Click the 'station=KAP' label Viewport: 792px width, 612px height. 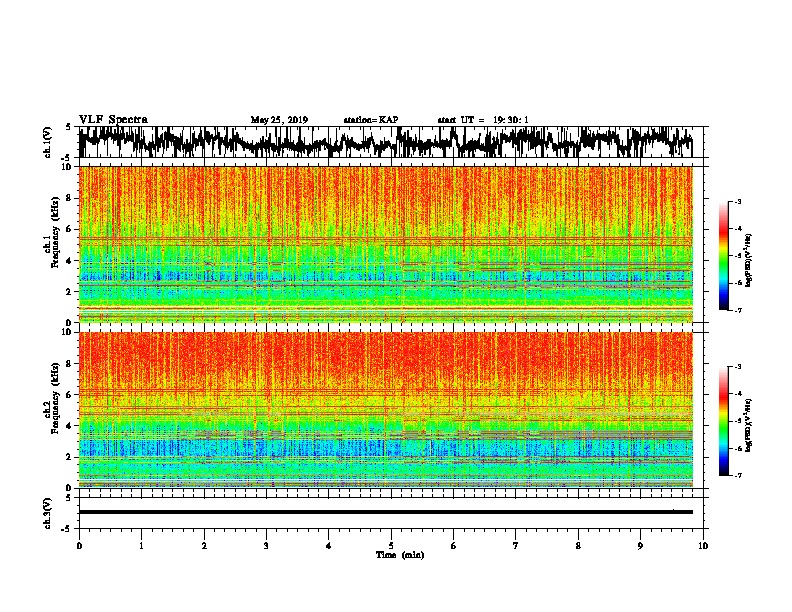(371, 120)
